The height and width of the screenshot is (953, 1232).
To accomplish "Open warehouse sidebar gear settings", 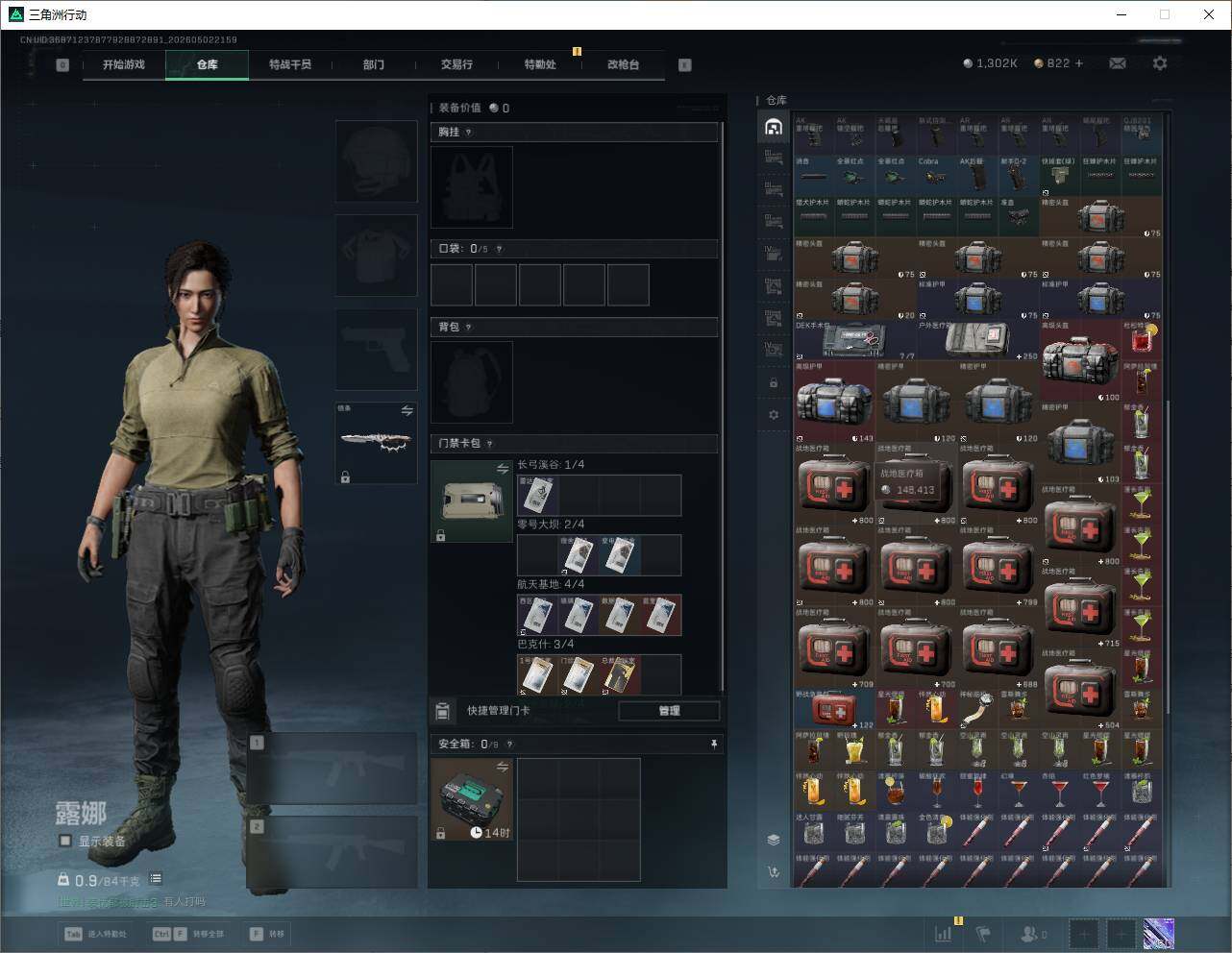I will pyautogui.click(x=774, y=415).
